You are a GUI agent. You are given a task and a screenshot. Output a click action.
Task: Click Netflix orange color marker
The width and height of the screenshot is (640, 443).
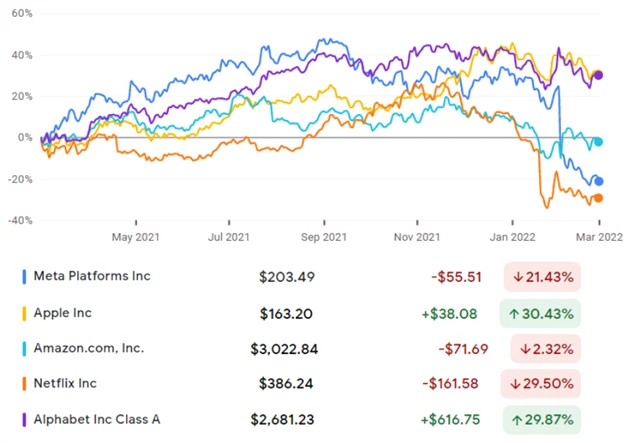24,385
